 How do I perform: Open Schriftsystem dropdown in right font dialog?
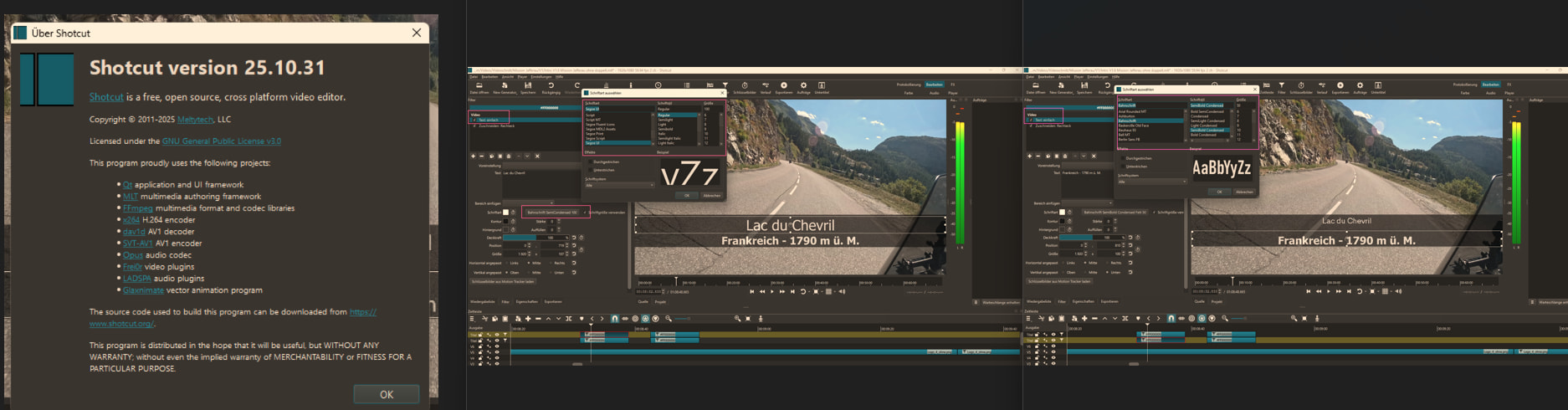(x=1152, y=182)
